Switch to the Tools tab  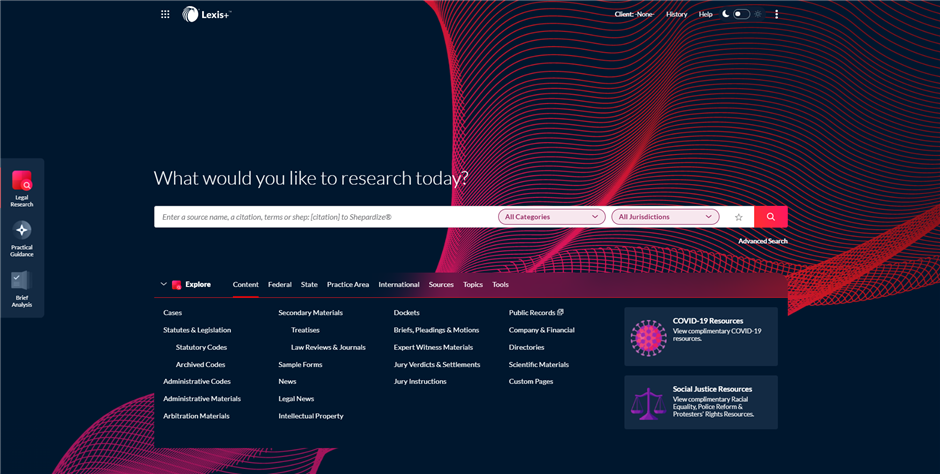tap(501, 285)
